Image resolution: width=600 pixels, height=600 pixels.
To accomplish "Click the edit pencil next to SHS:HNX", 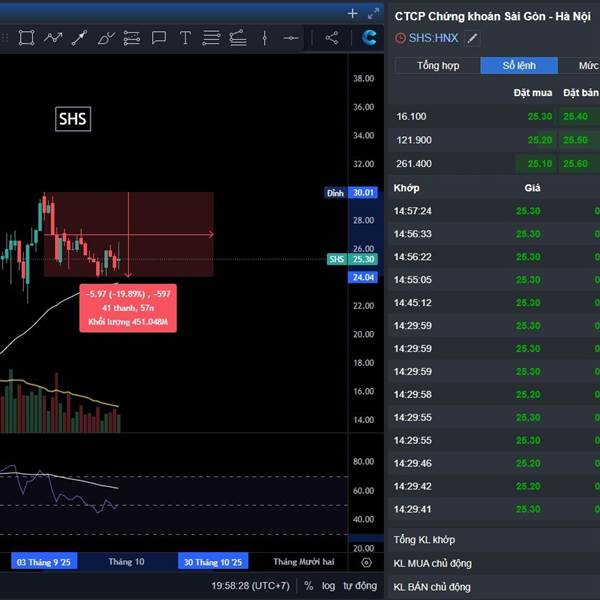I will click(473, 38).
